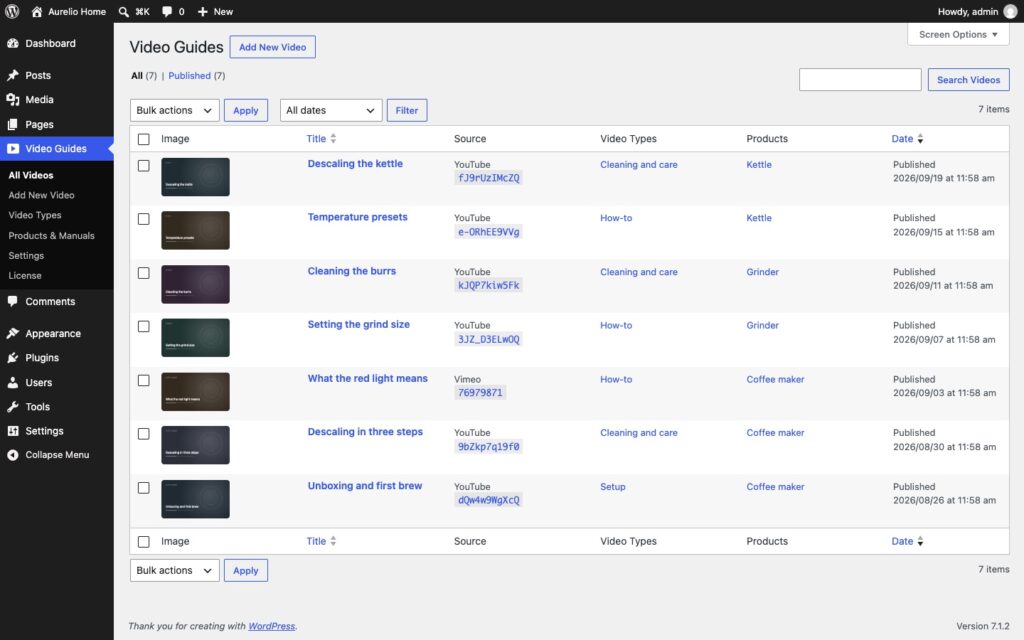The width and height of the screenshot is (1024, 640).
Task: Click the Posts pushpin icon
Action: [x=12, y=75]
